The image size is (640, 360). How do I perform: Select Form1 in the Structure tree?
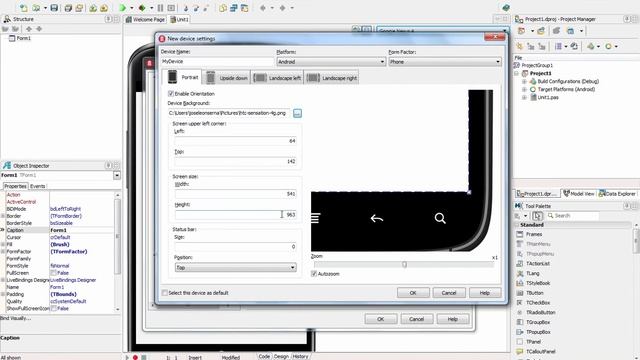click(23, 38)
